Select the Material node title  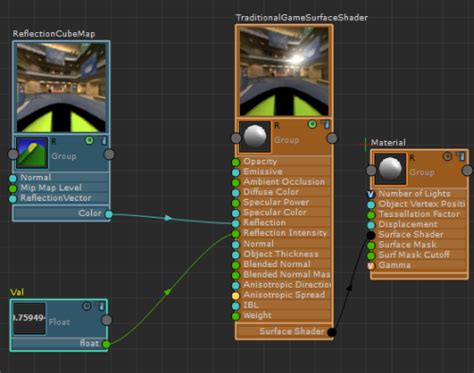[x=388, y=143]
